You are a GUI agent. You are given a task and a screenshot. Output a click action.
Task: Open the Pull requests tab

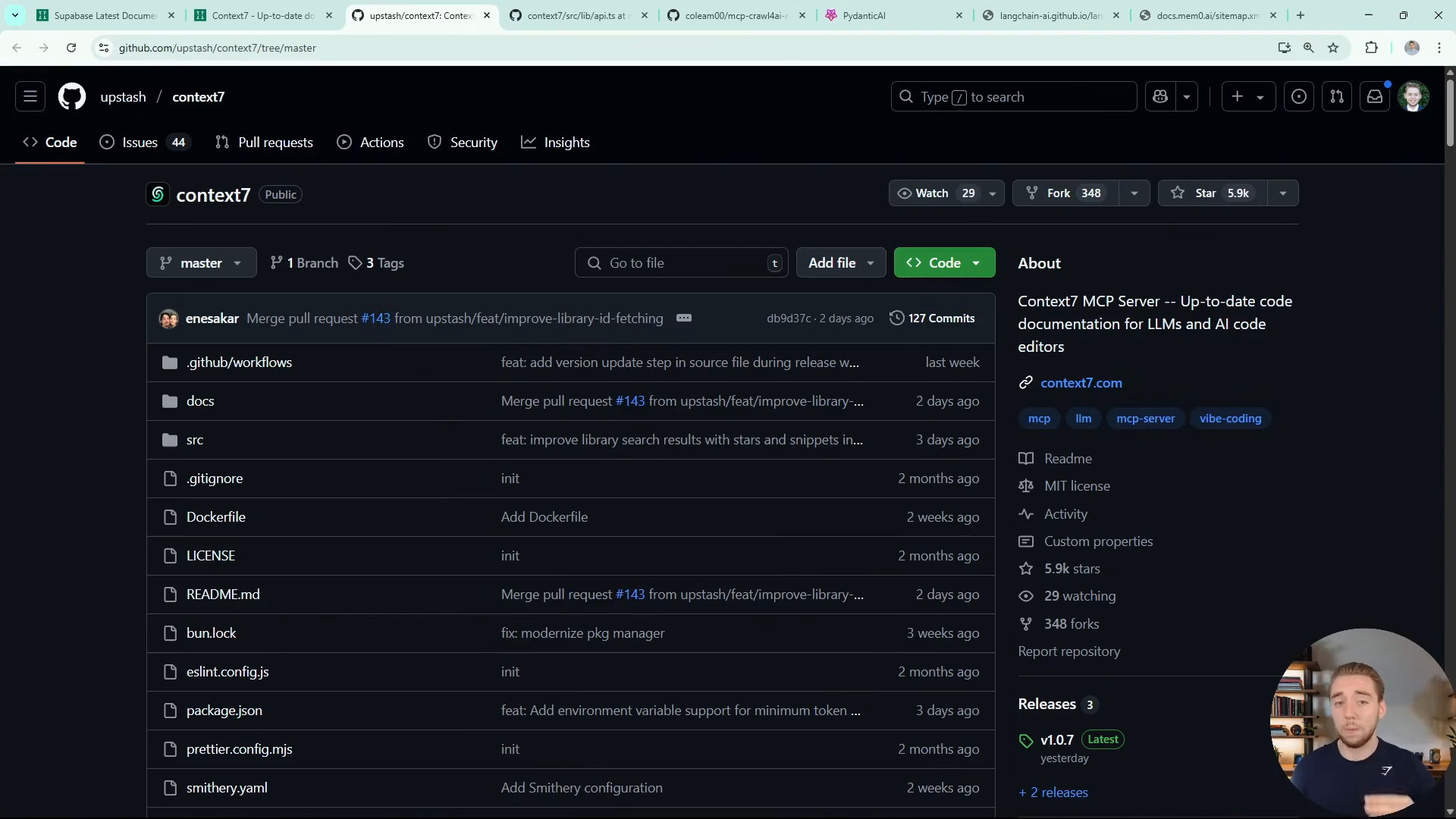click(264, 143)
